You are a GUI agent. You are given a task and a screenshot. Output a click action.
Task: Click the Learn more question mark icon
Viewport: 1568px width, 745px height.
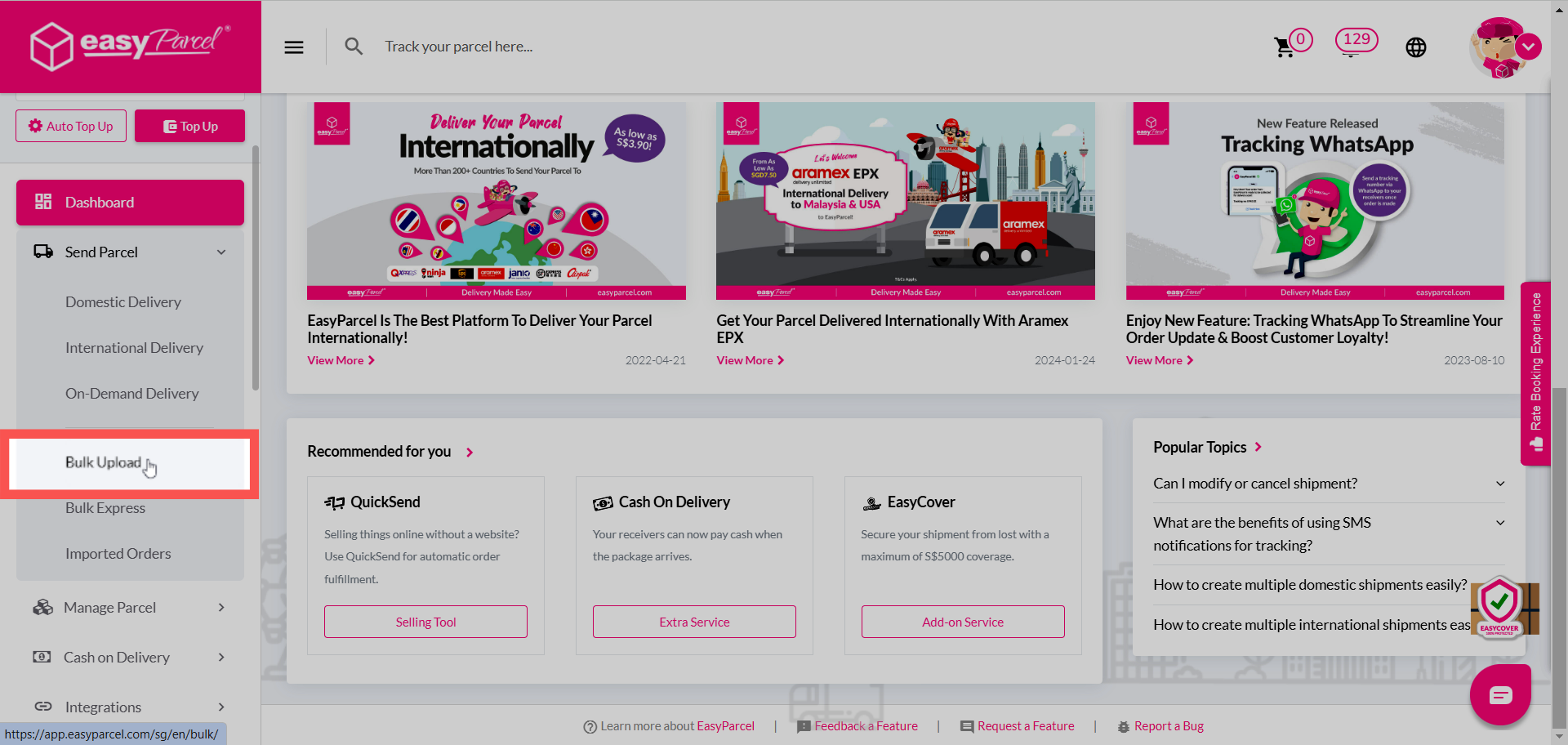pos(590,726)
